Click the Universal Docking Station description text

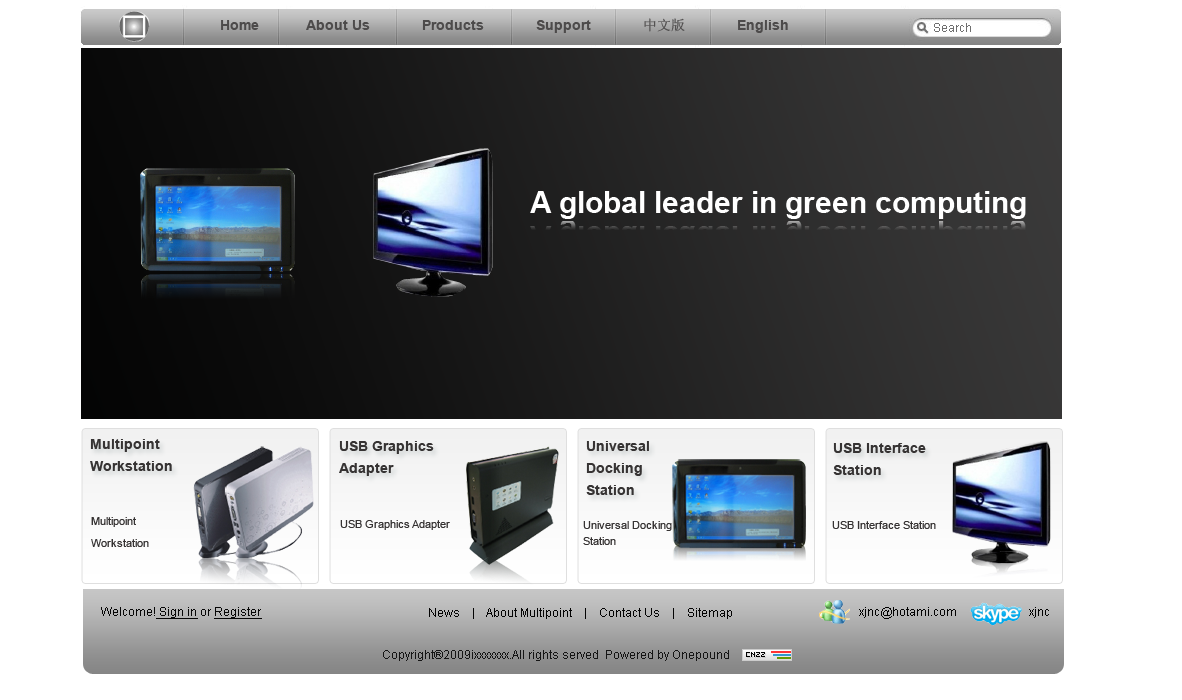pyautogui.click(x=626, y=533)
